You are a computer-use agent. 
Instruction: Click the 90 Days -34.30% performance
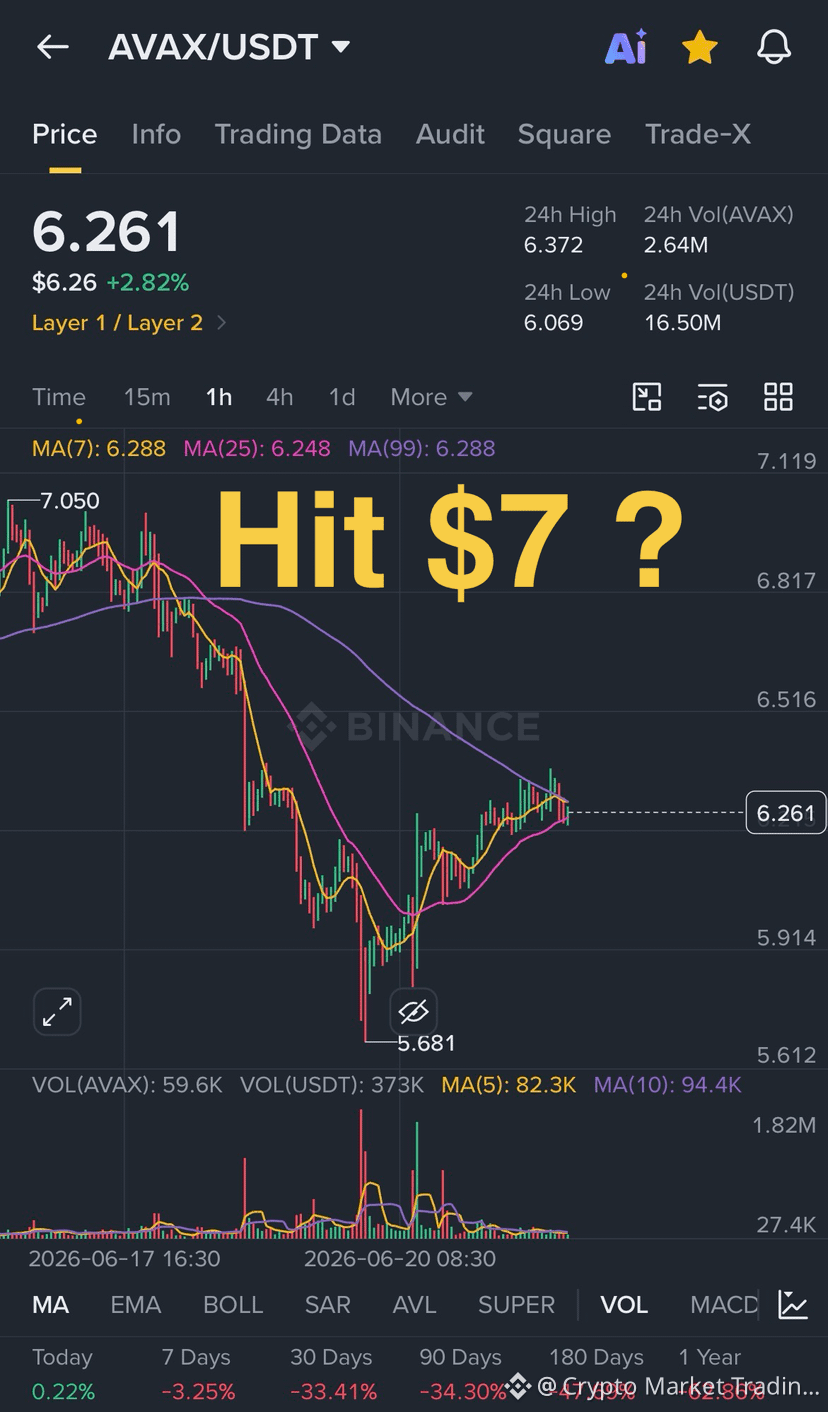tap(462, 1375)
